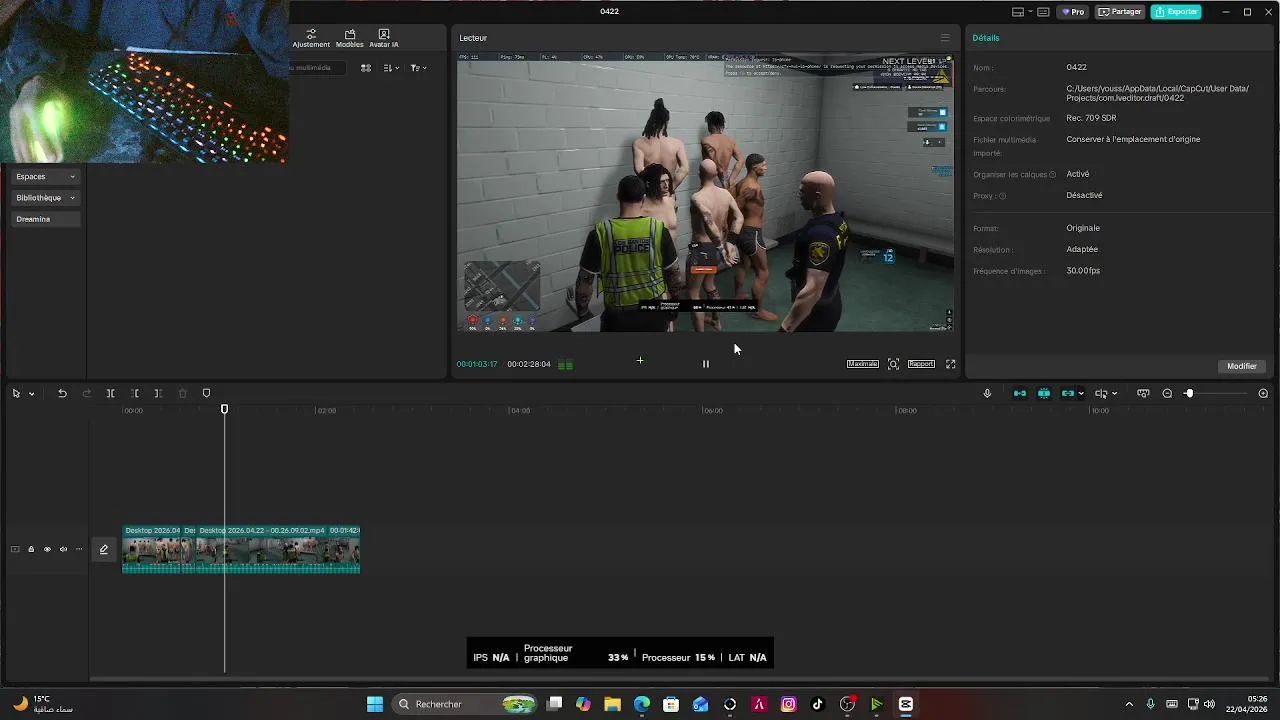Open the Avatar IA tab
Image resolution: width=1280 pixels, height=720 pixels.
(x=384, y=38)
